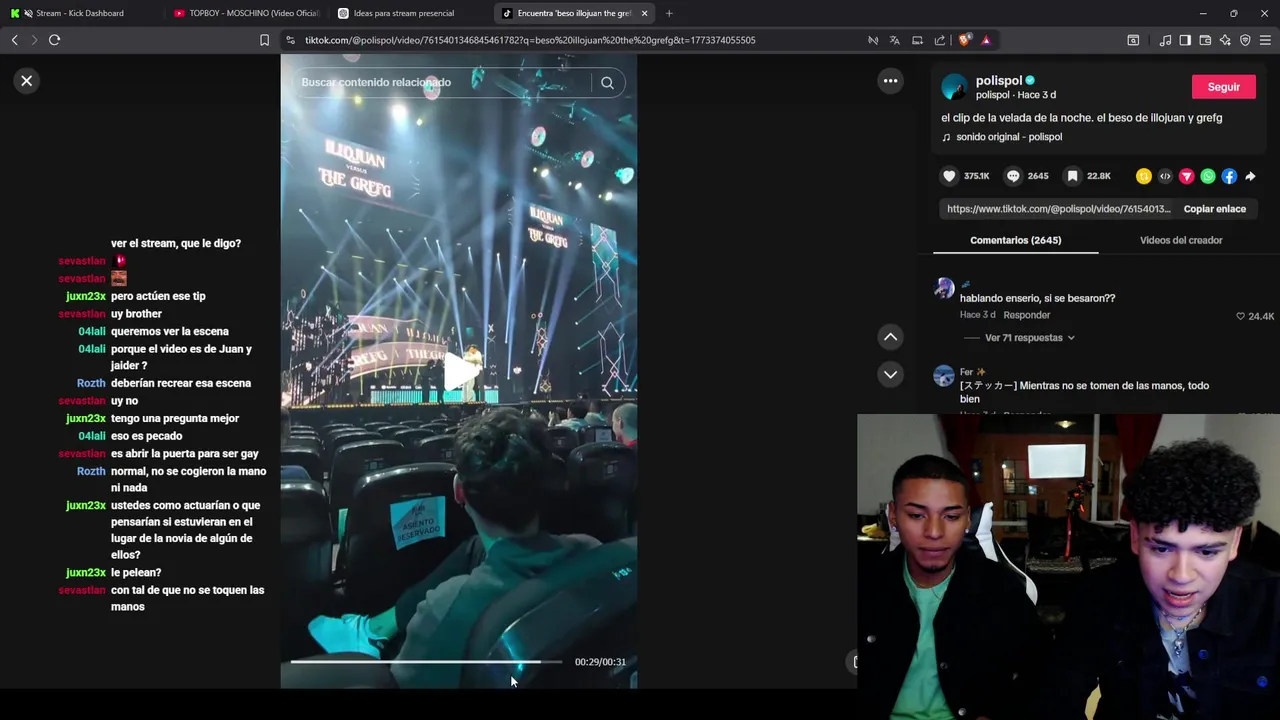Share the video on WhatsApp

tap(1208, 176)
